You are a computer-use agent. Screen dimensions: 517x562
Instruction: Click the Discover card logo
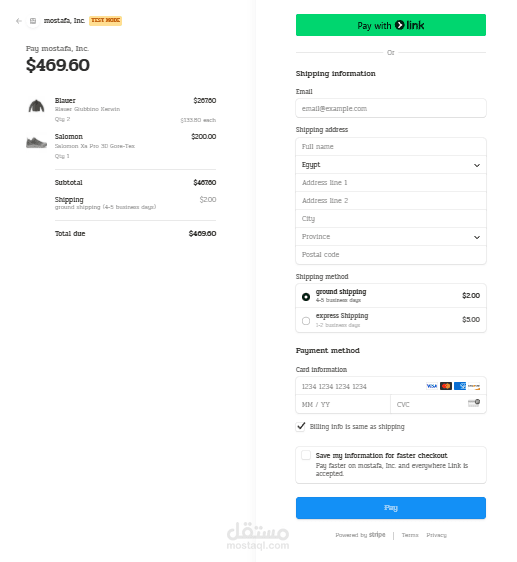click(474, 386)
